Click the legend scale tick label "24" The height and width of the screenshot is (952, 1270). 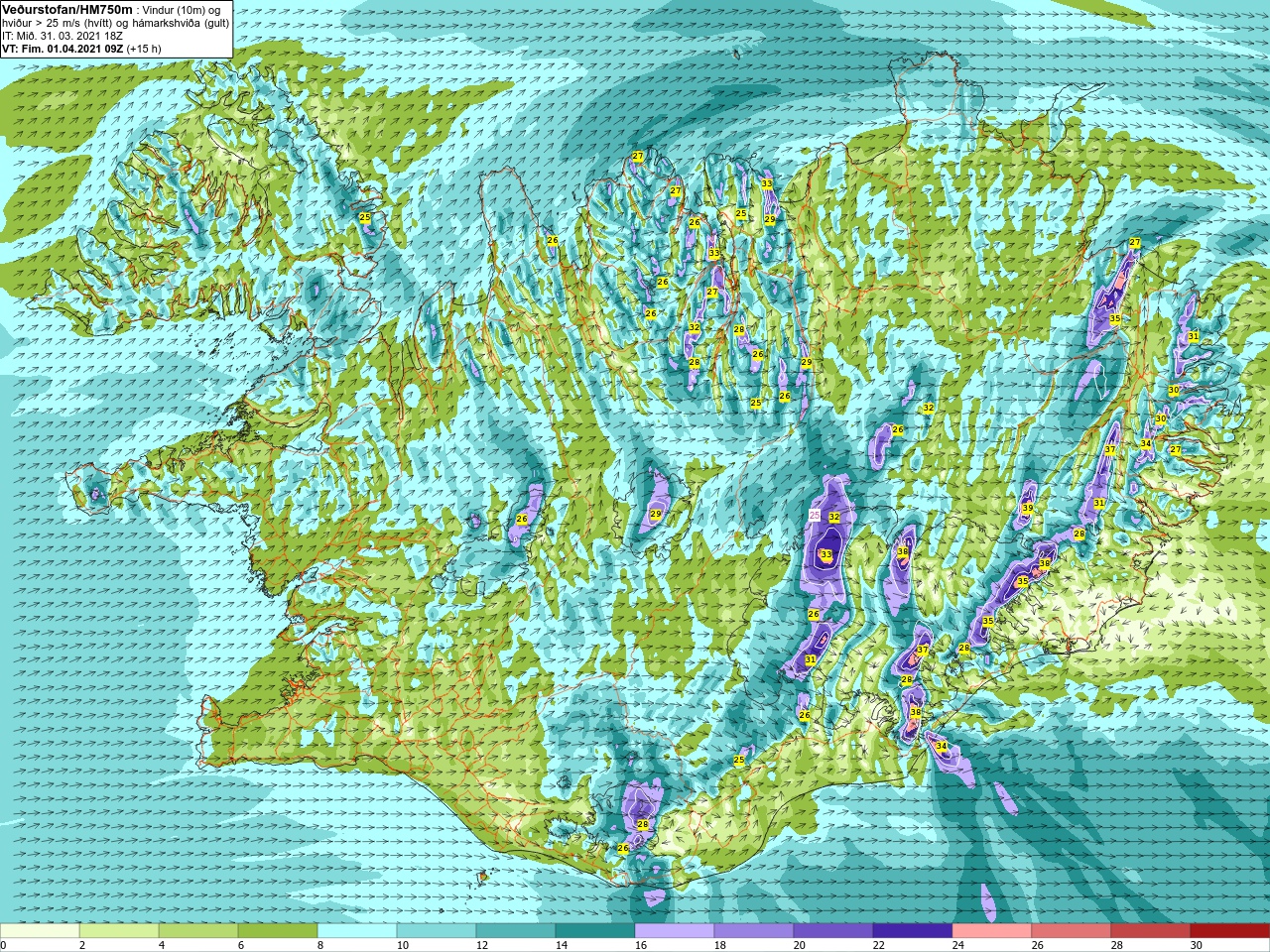point(958,945)
